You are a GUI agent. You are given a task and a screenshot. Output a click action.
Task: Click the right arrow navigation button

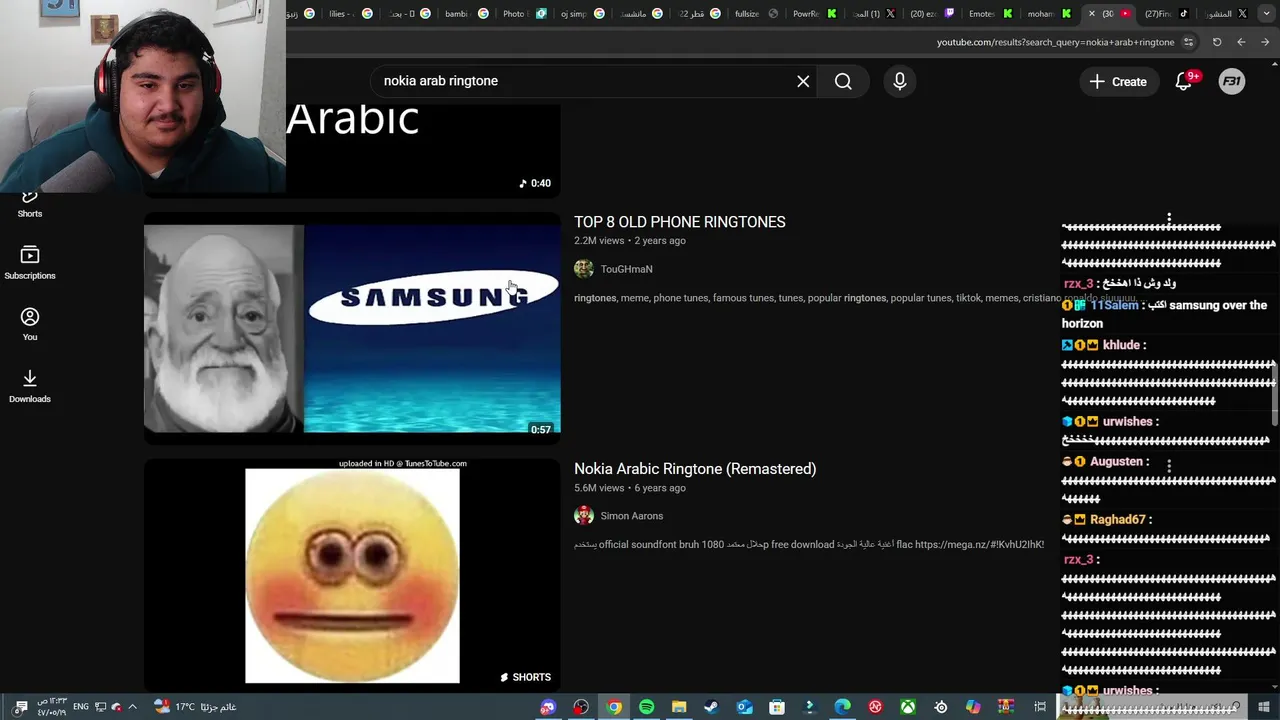coord(1265,42)
